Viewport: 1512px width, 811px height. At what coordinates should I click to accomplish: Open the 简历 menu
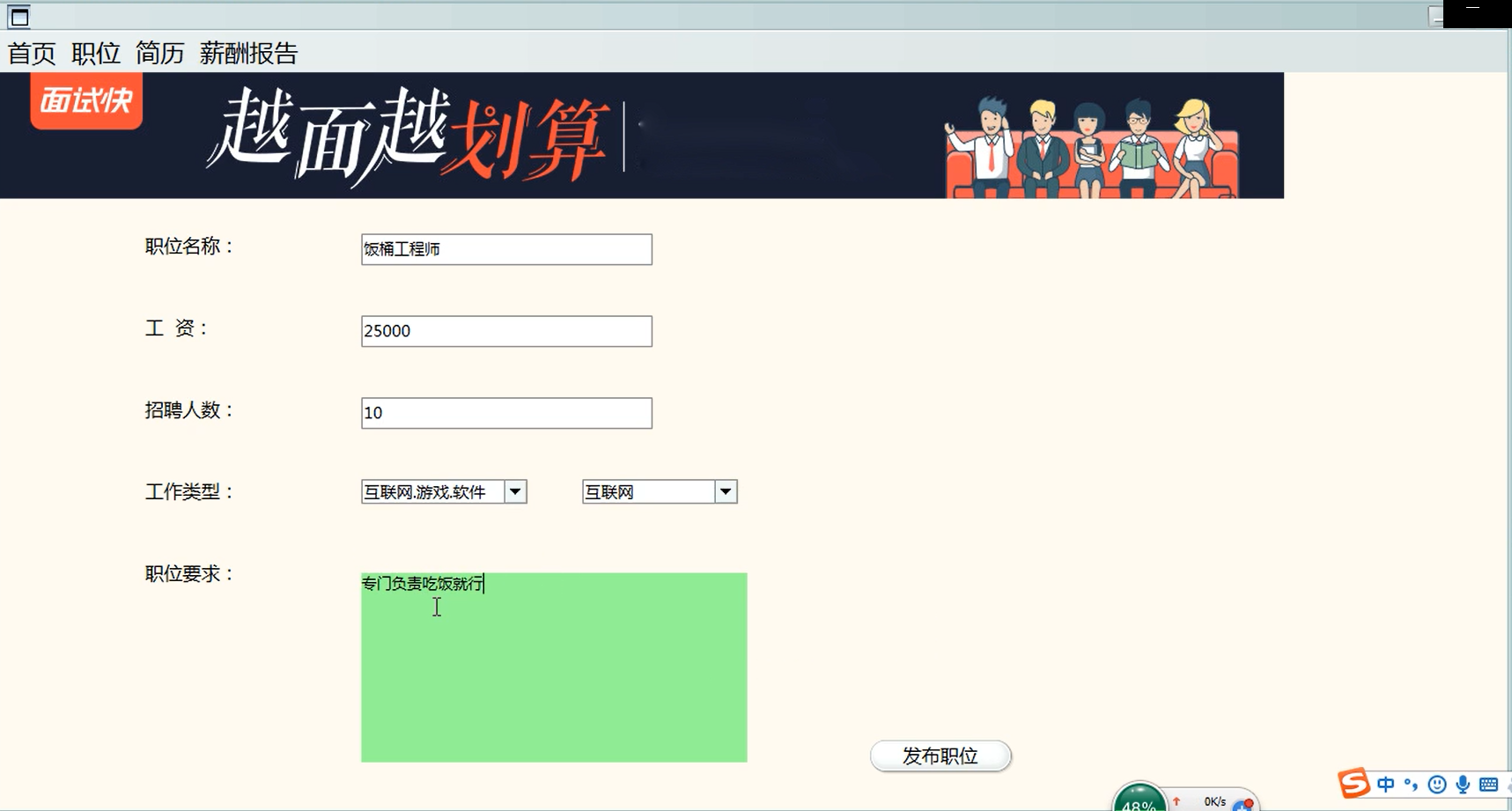160,54
